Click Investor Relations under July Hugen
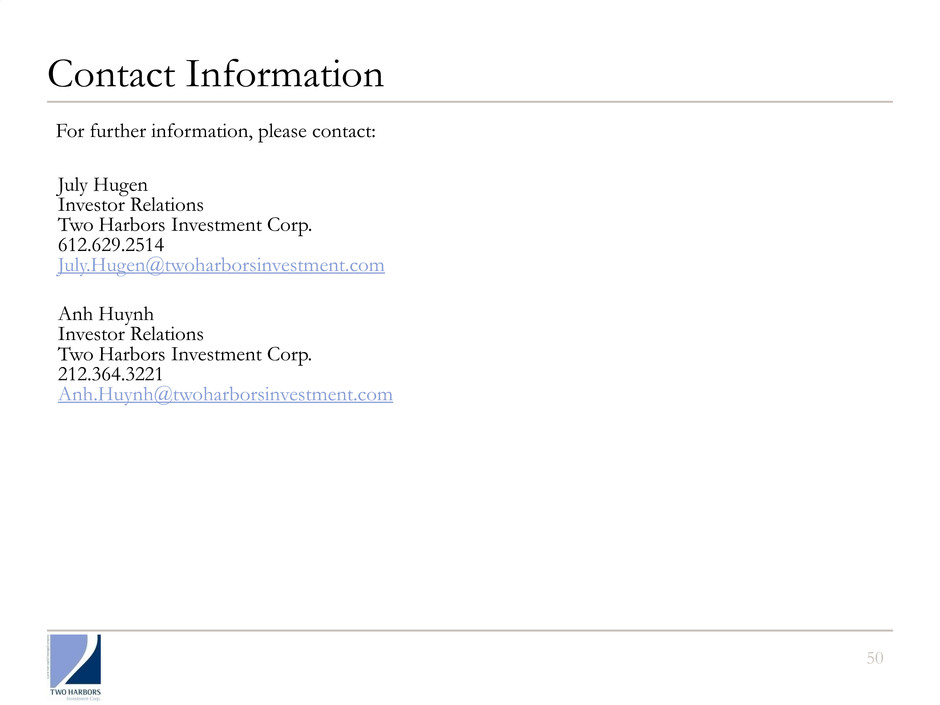Image resolution: width=940 pixels, height=705 pixels. click(131, 205)
